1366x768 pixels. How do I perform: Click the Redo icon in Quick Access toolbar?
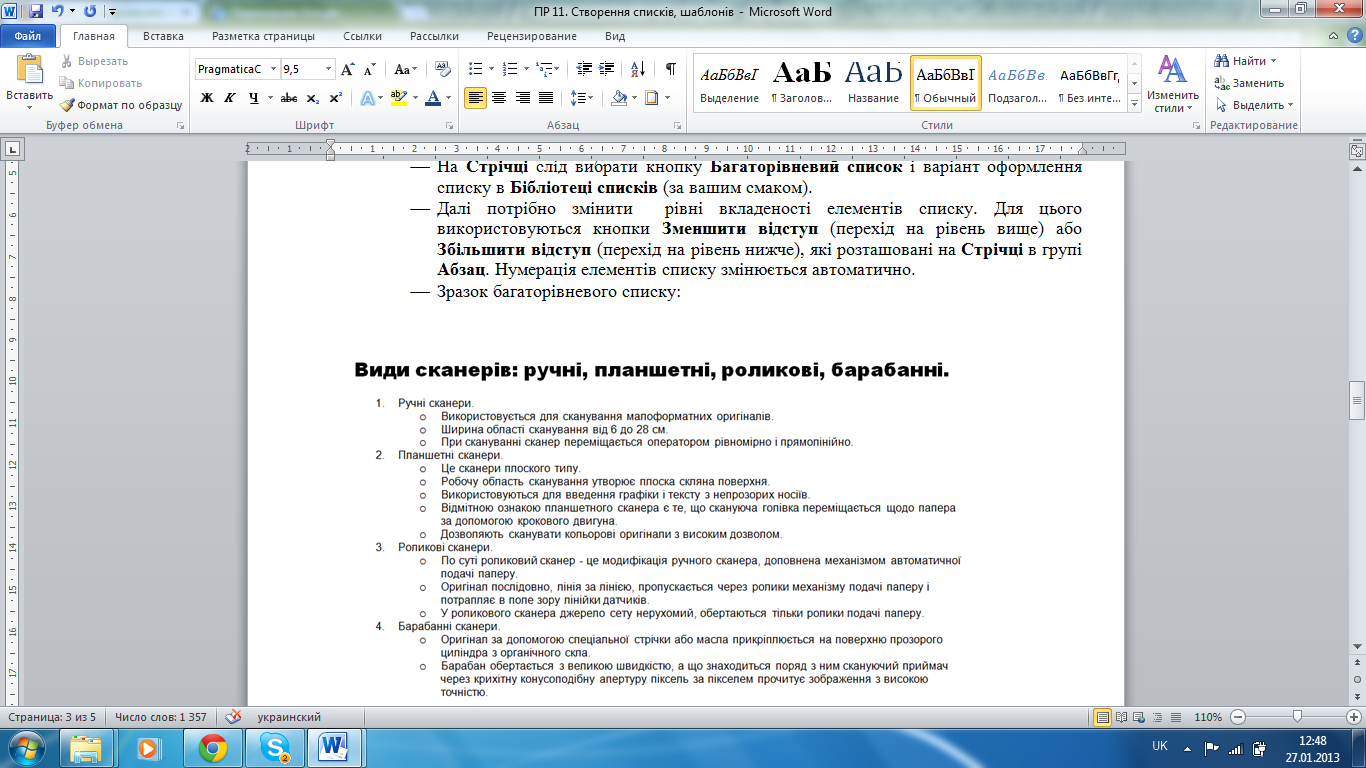point(90,12)
